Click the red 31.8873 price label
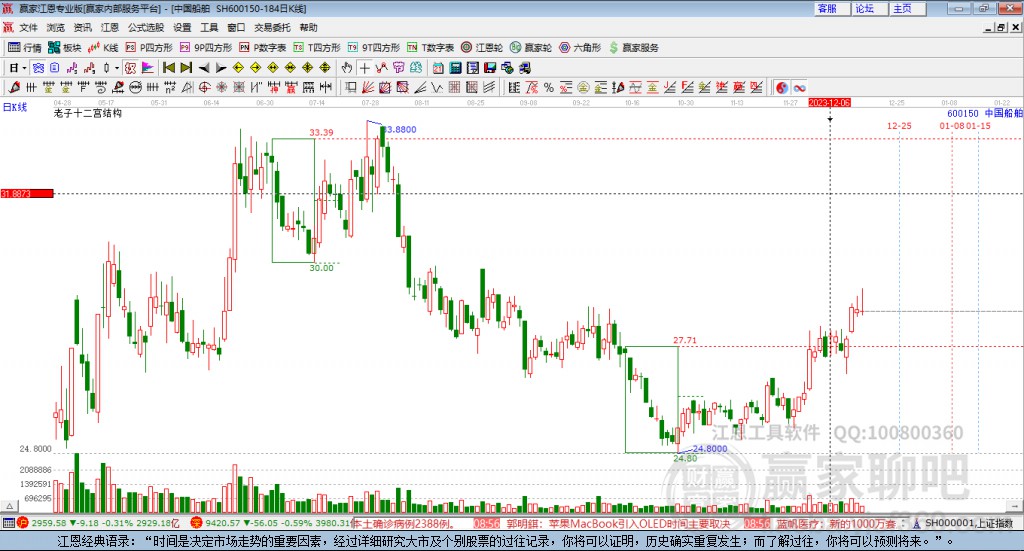The height and width of the screenshot is (551, 1024). click(27, 193)
